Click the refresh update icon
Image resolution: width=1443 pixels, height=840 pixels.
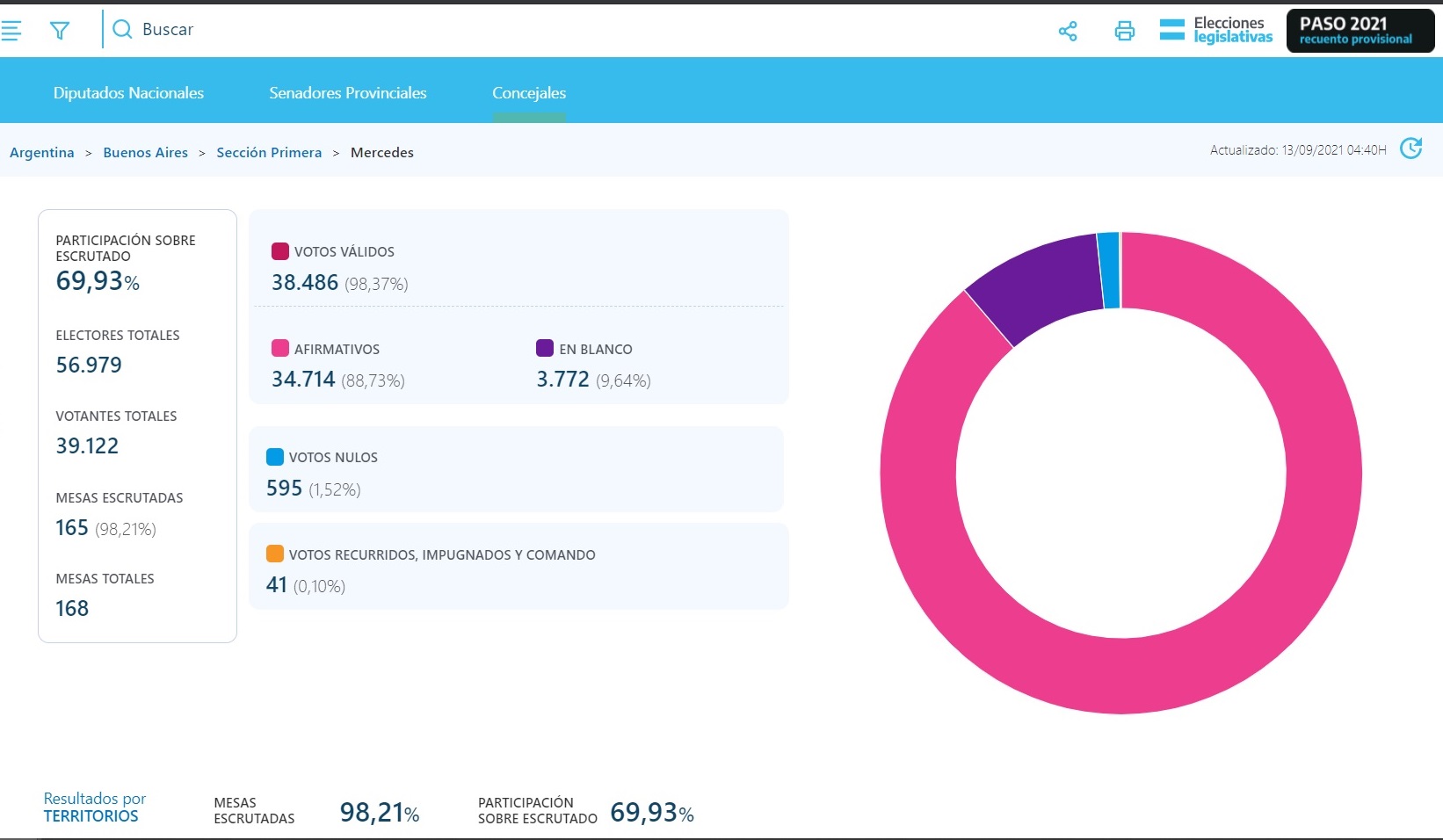click(1410, 148)
